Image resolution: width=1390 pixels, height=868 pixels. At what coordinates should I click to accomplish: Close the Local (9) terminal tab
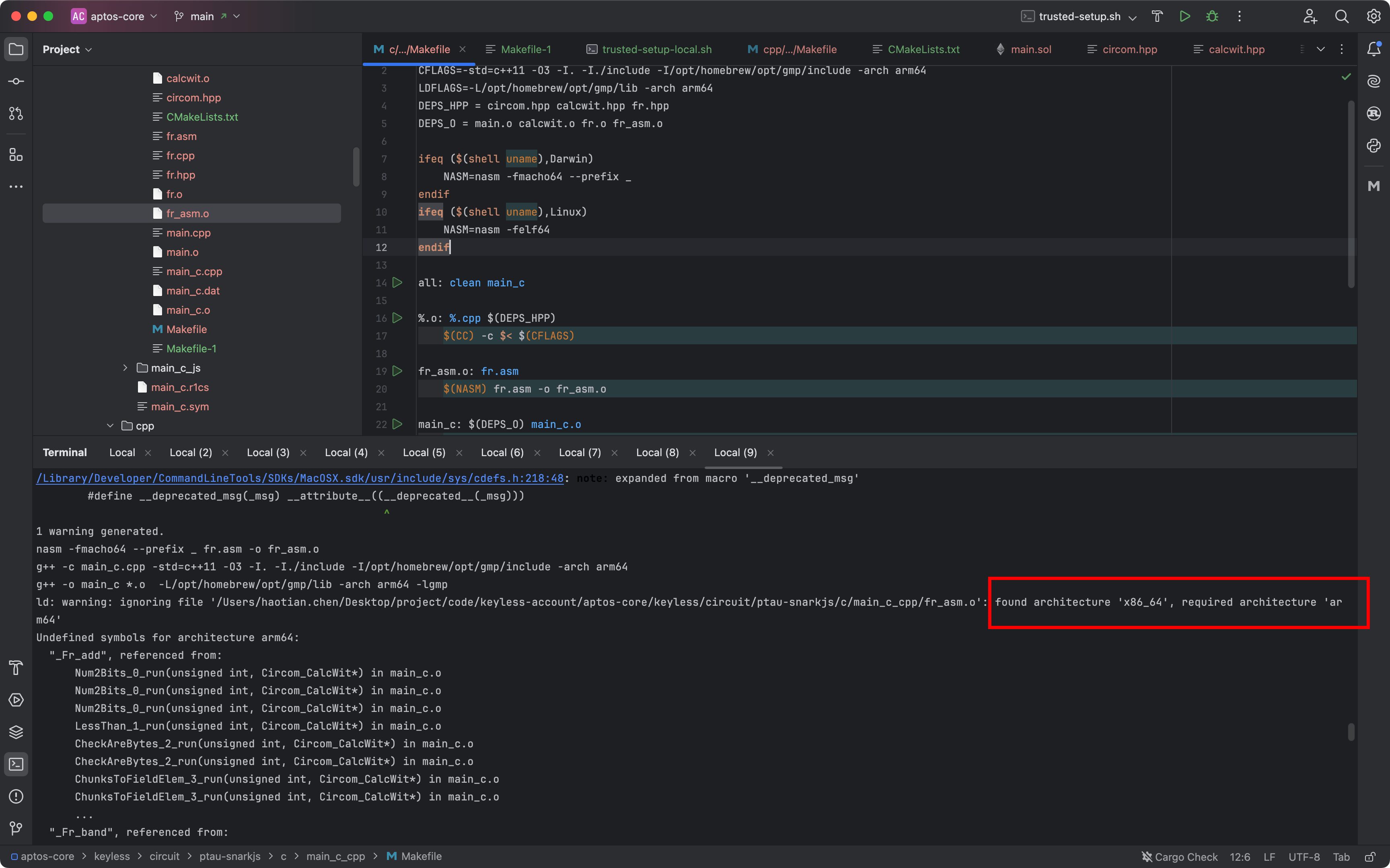(771, 453)
